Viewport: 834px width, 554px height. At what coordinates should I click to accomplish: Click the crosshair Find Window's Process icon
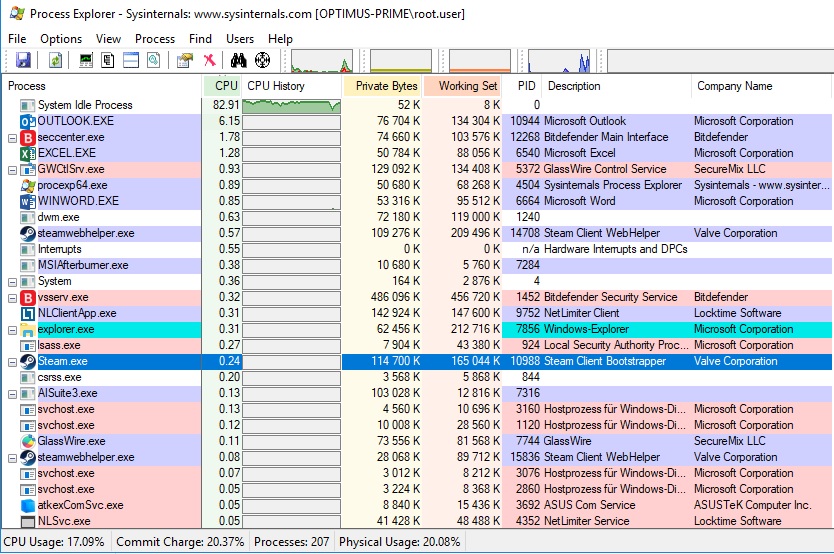(262, 60)
